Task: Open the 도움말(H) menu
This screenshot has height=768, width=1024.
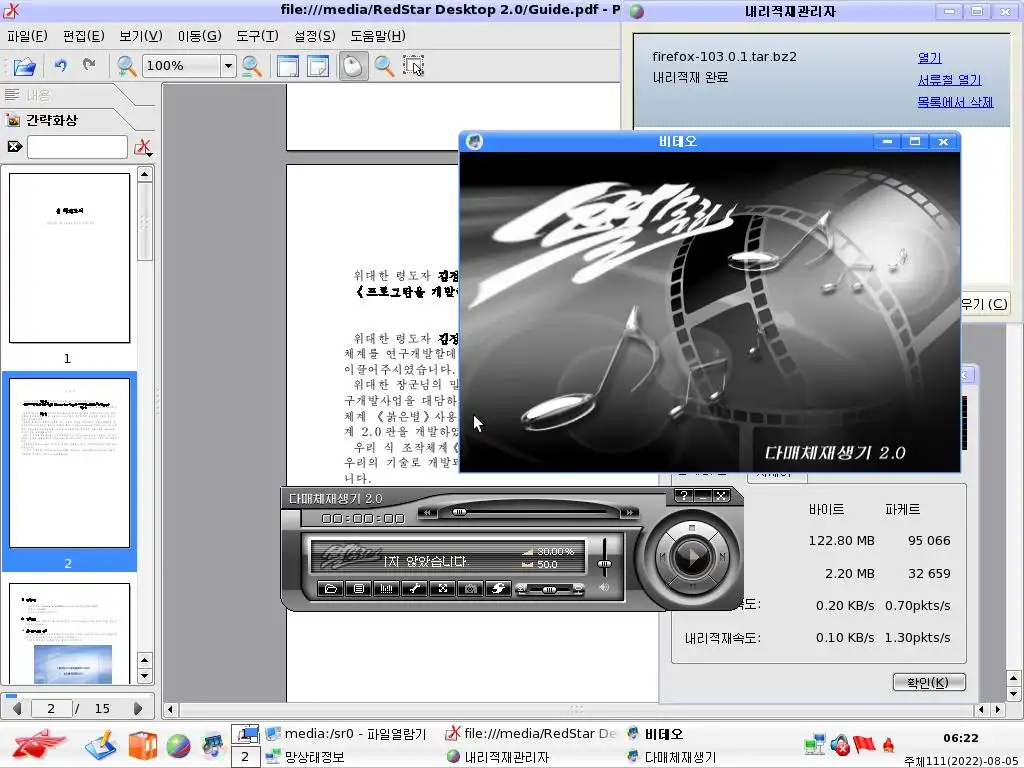Action: pyautogui.click(x=377, y=36)
